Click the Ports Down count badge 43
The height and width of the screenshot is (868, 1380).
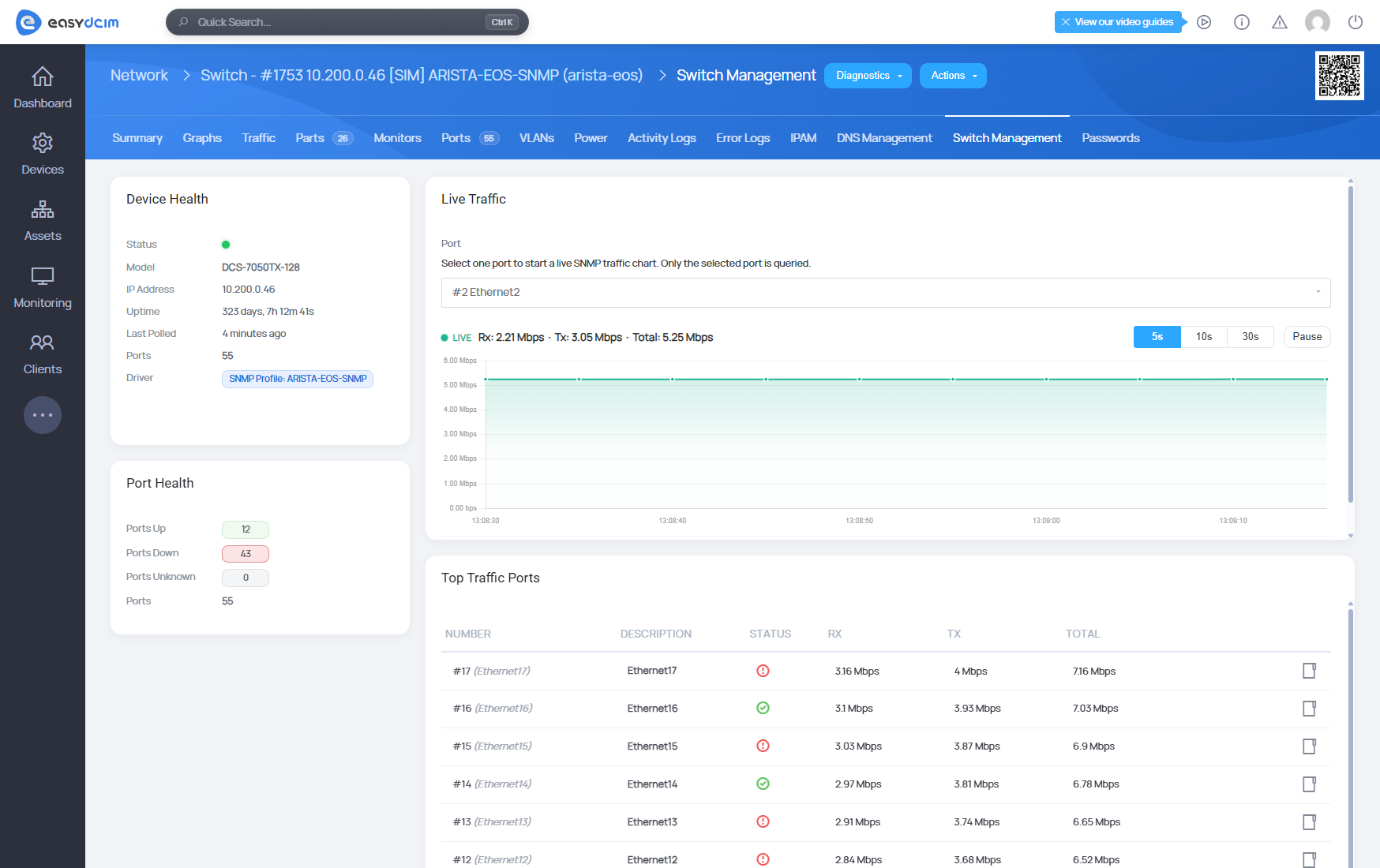coord(246,554)
